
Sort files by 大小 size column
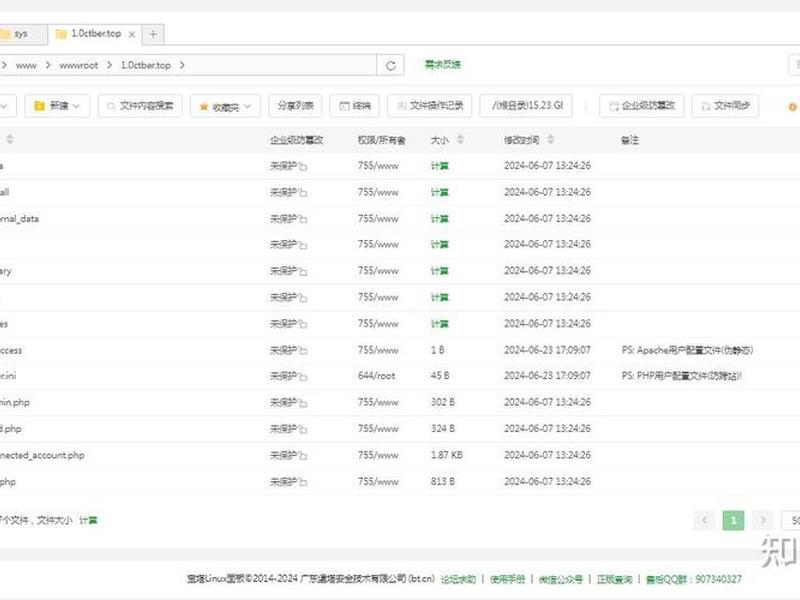447,140
